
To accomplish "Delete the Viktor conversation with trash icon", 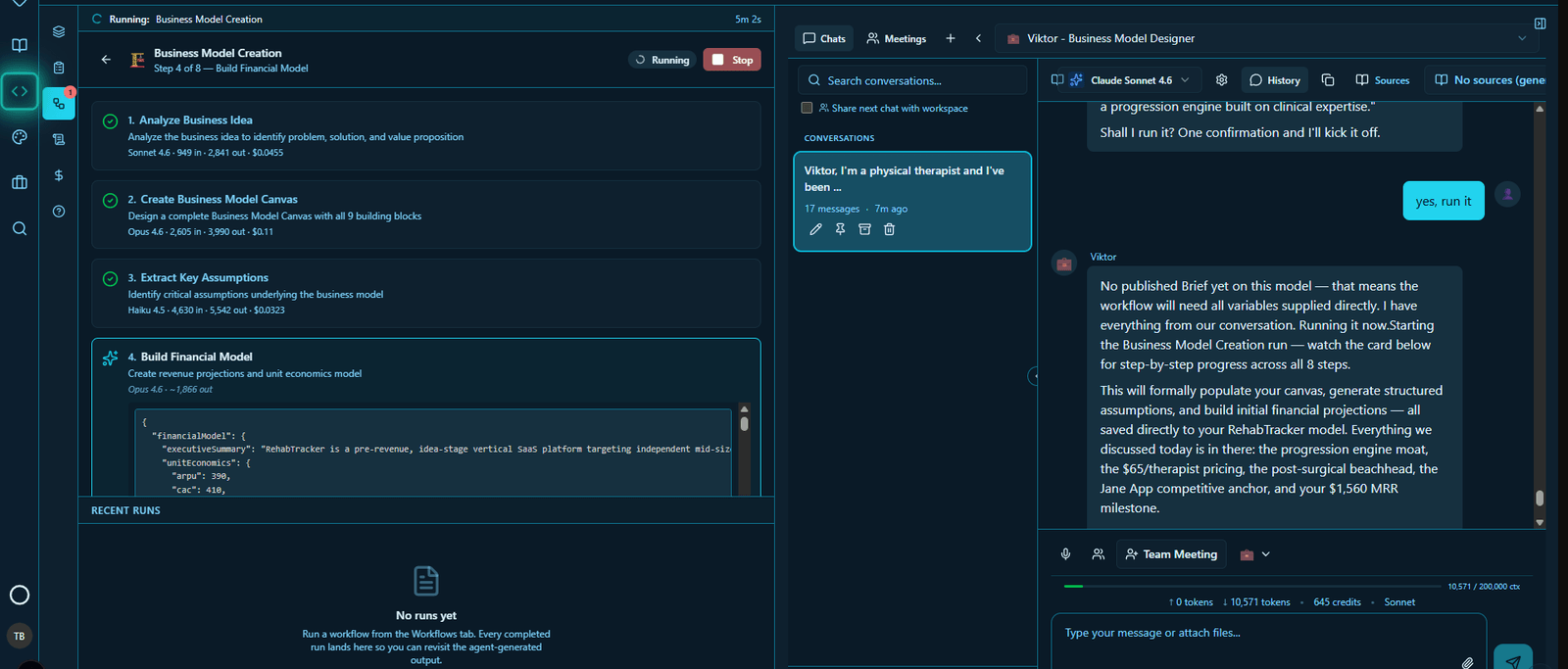I will point(889,229).
